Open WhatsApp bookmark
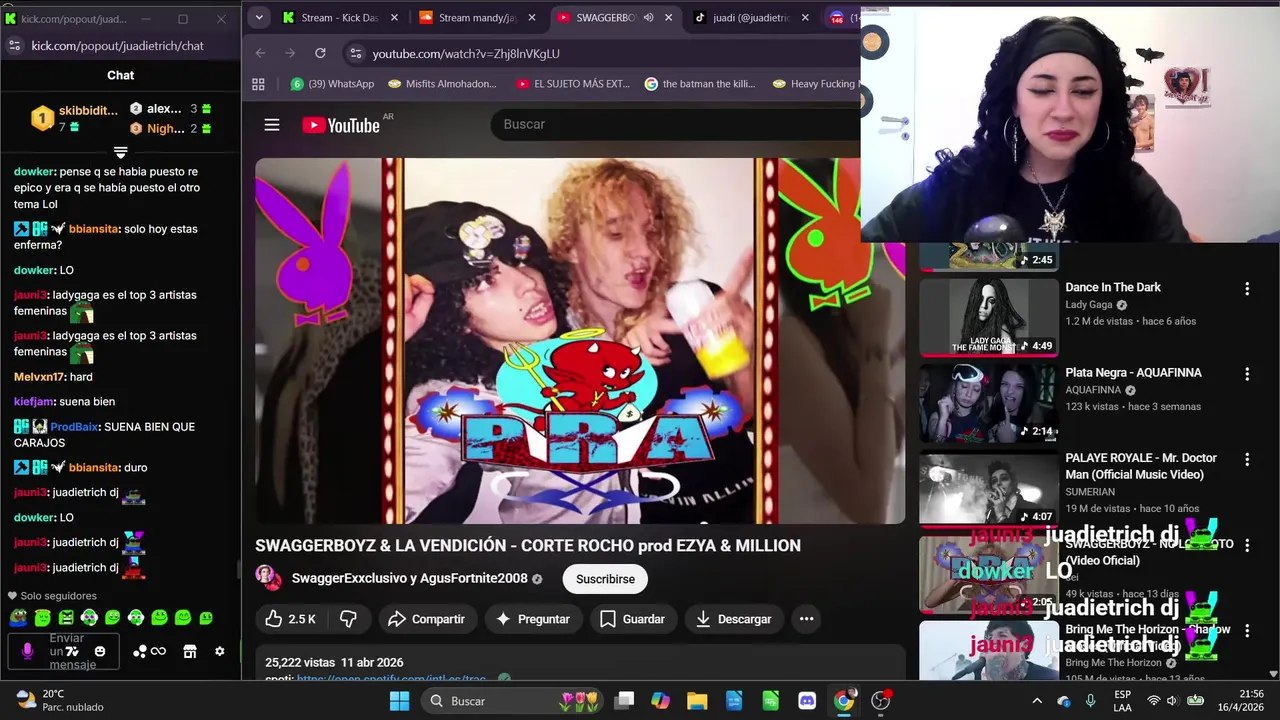Image resolution: width=1280 pixels, height=720 pixels. [332, 84]
